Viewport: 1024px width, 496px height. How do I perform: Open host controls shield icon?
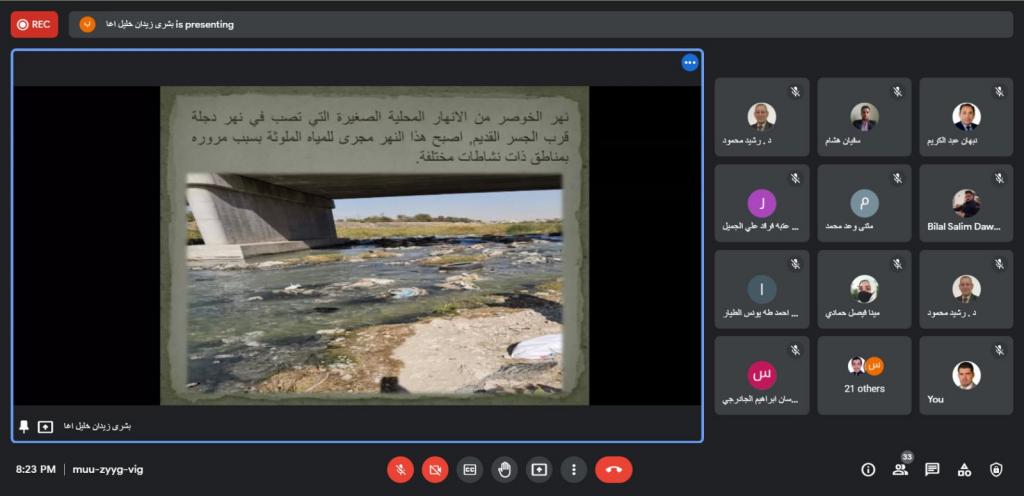click(996, 469)
